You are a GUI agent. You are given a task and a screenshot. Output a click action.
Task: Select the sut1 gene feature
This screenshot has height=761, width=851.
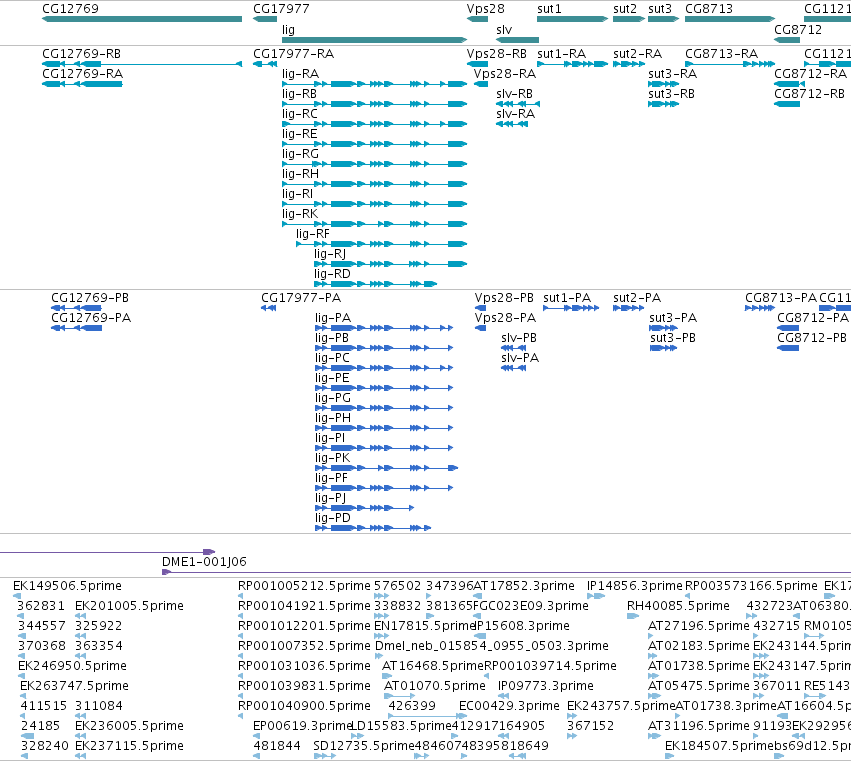pos(573,19)
